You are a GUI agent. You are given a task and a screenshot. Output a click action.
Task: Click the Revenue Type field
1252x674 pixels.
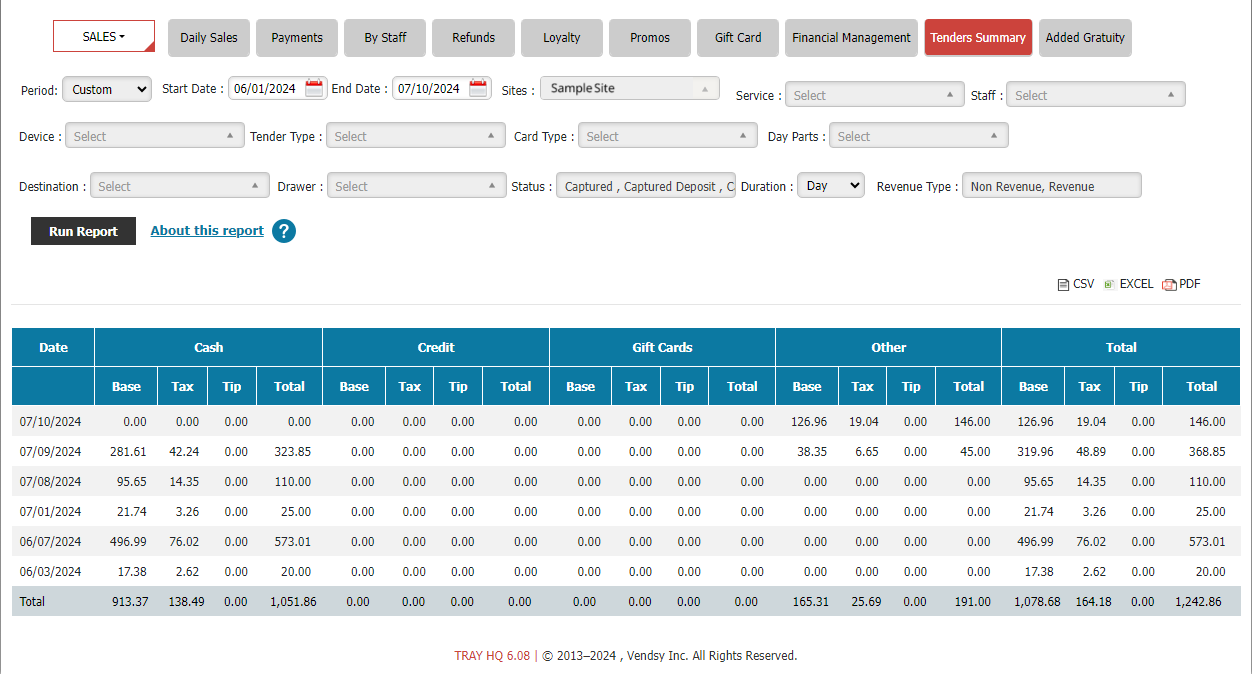pyautogui.click(x=1051, y=186)
